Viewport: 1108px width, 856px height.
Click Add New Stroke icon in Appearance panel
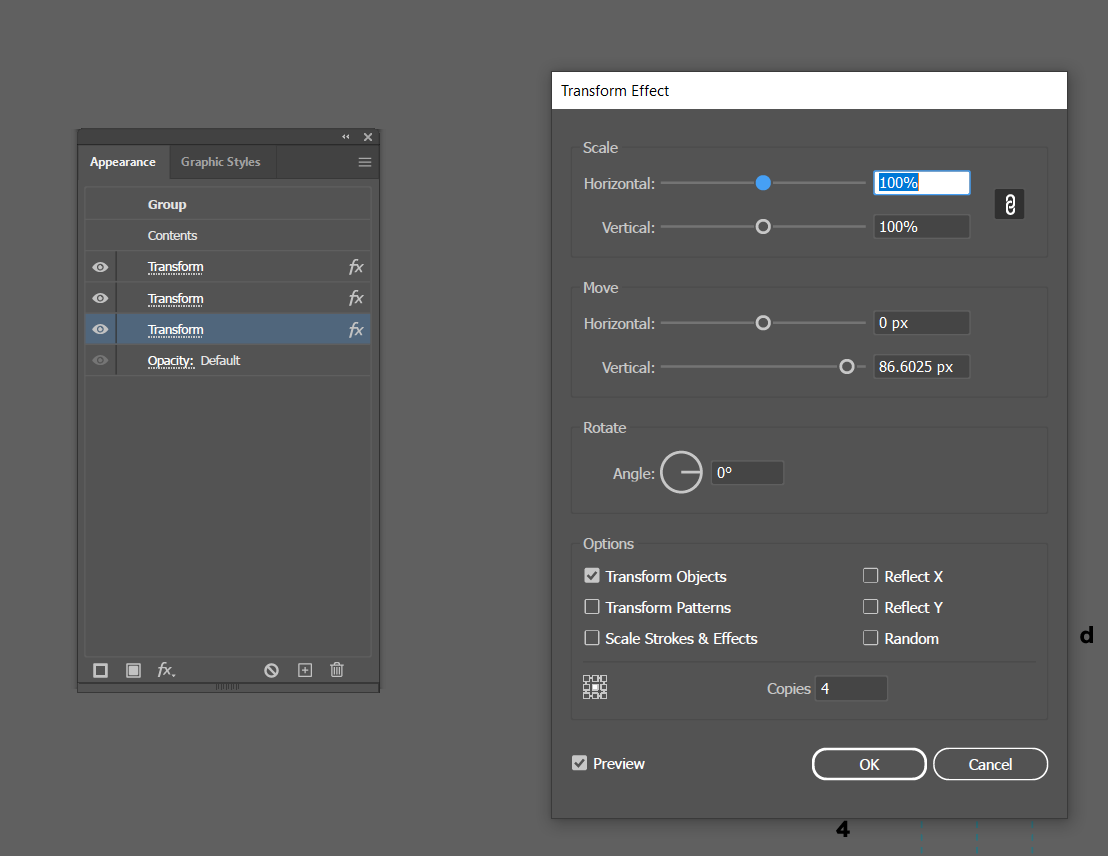(x=101, y=670)
